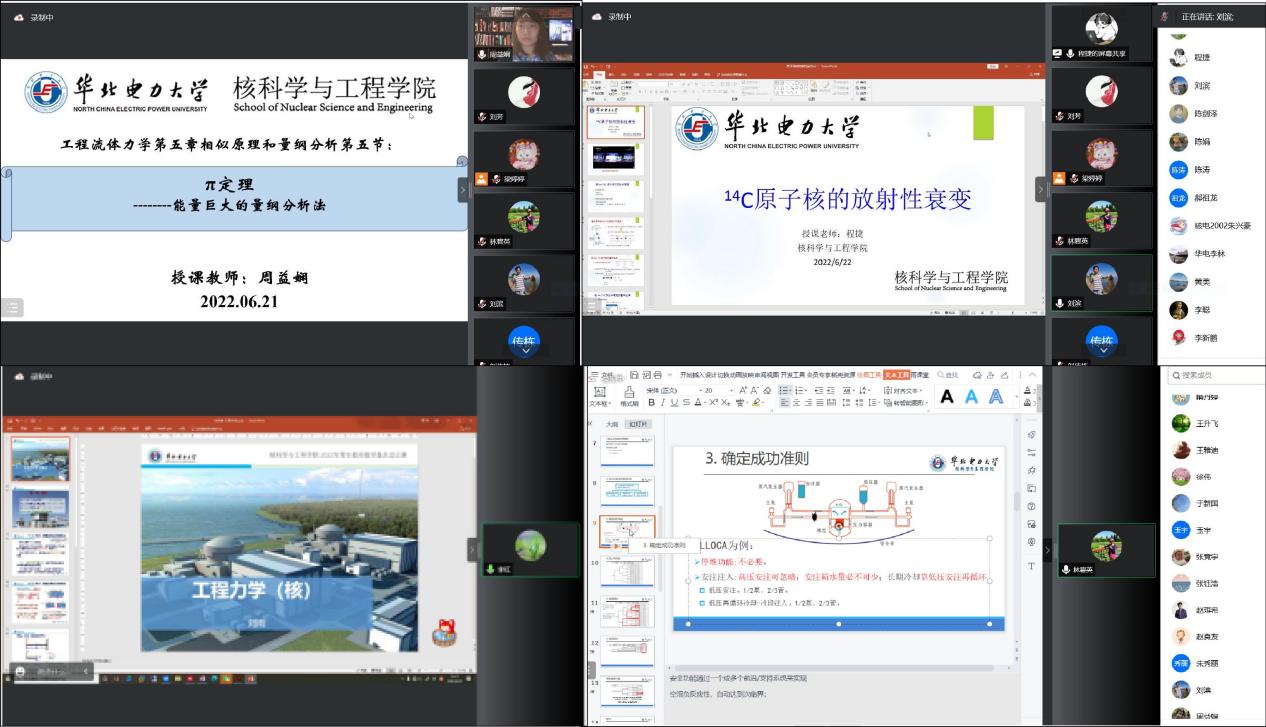Toggle Underline formatting in the WPS ribbon

(x=675, y=403)
